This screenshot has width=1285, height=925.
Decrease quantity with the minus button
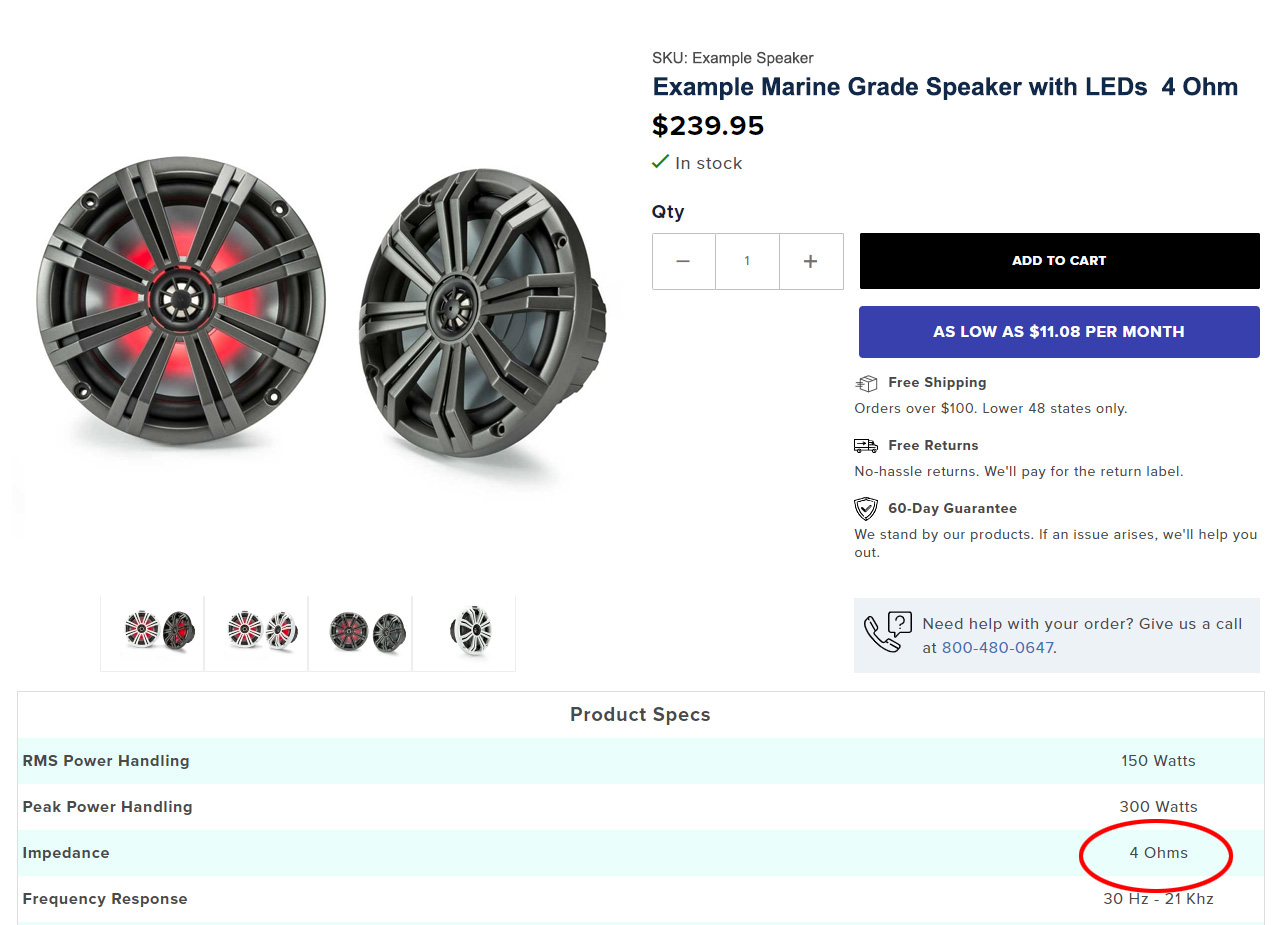(x=683, y=261)
